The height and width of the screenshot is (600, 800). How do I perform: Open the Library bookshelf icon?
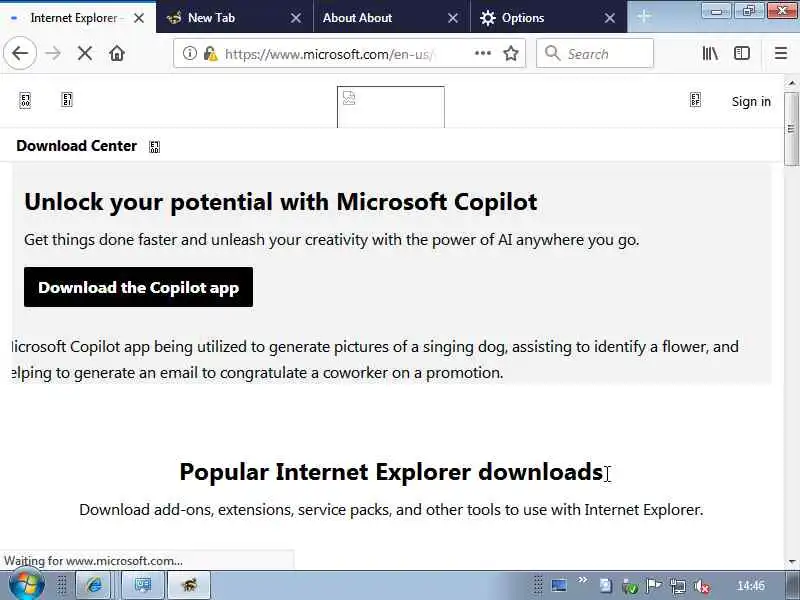pos(710,53)
